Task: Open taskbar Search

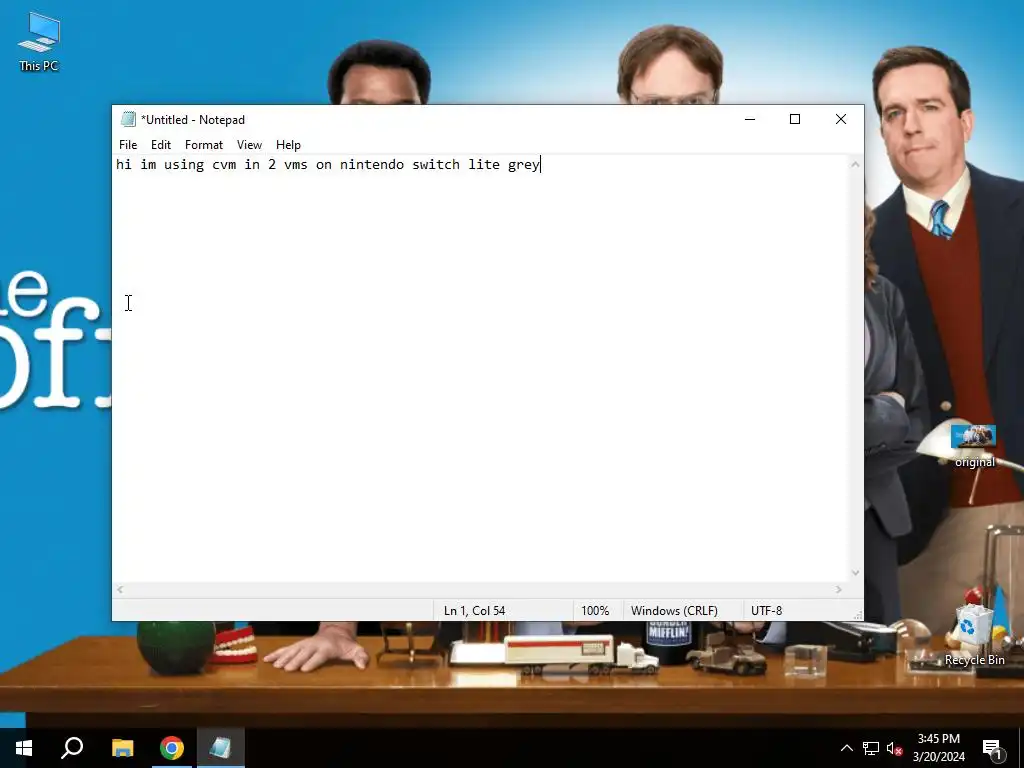Action: [72, 748]
